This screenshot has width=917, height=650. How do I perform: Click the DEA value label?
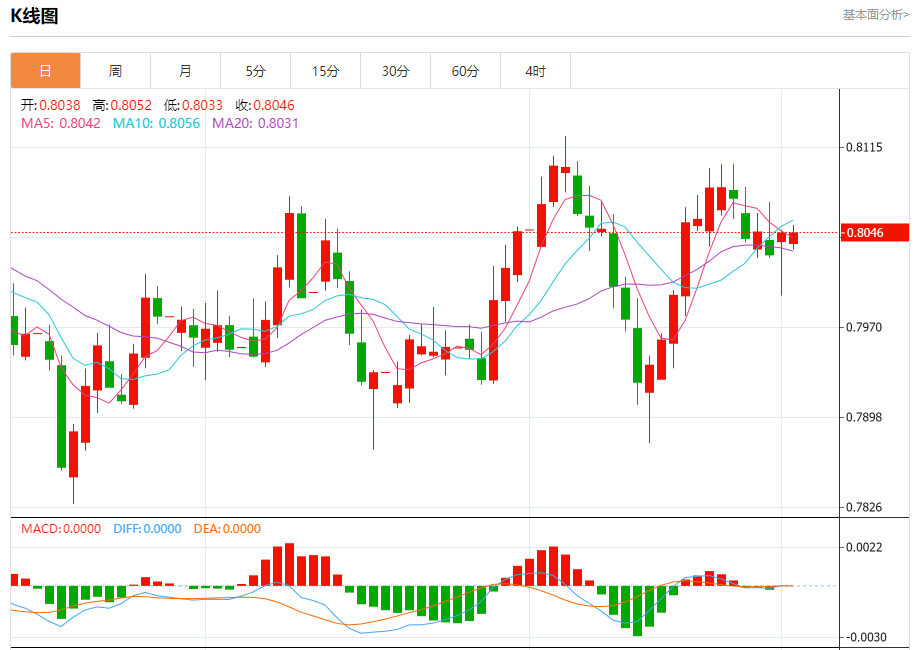pos(227,529)
